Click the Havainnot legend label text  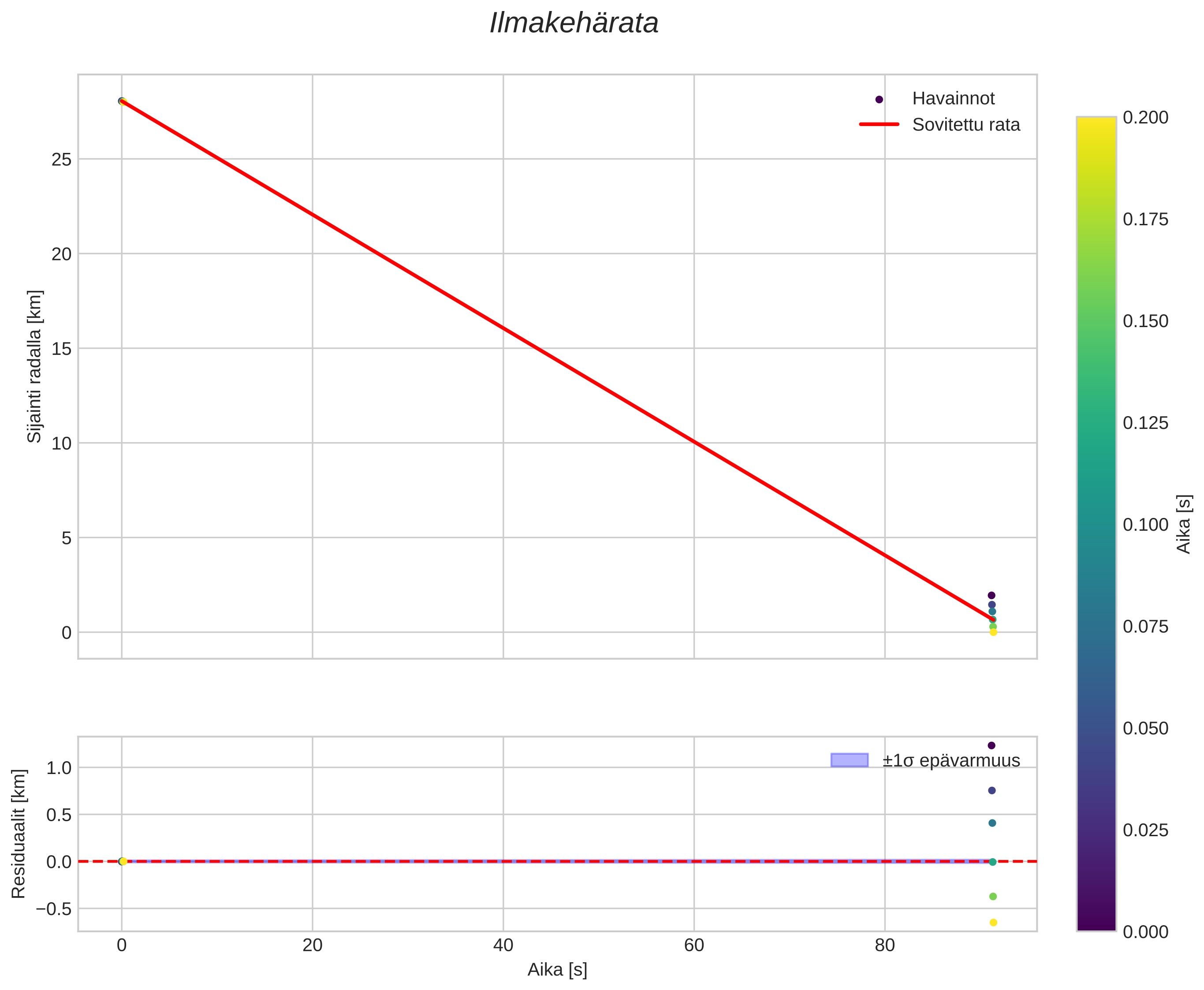point(953,99)
